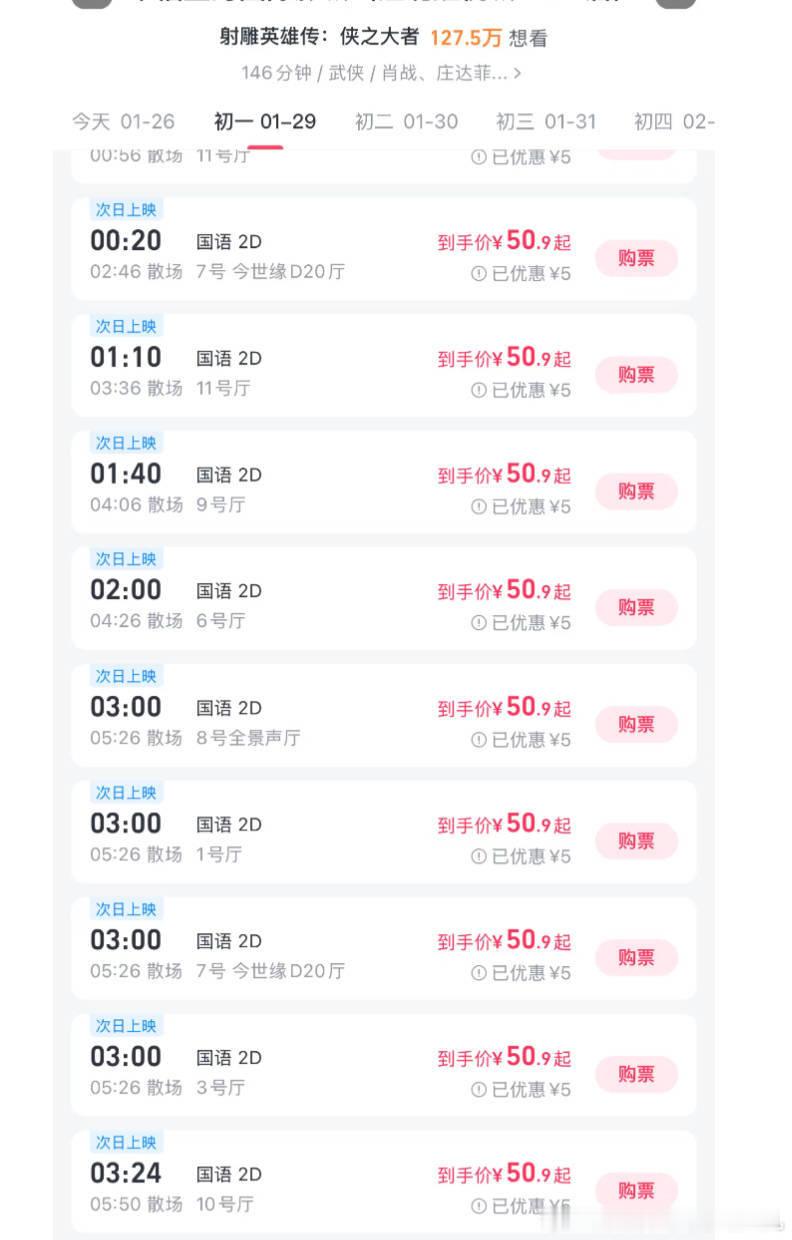Open discount info icon for 03:00 今世缘D20厅 showing
The height and width of the screenshot is (1240, 792).
pos(479,973)
